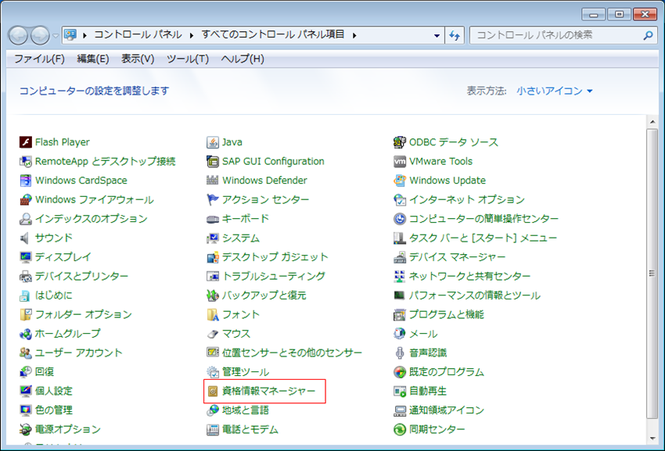
Task: Click the システム icon
Action: coord(212,238)
